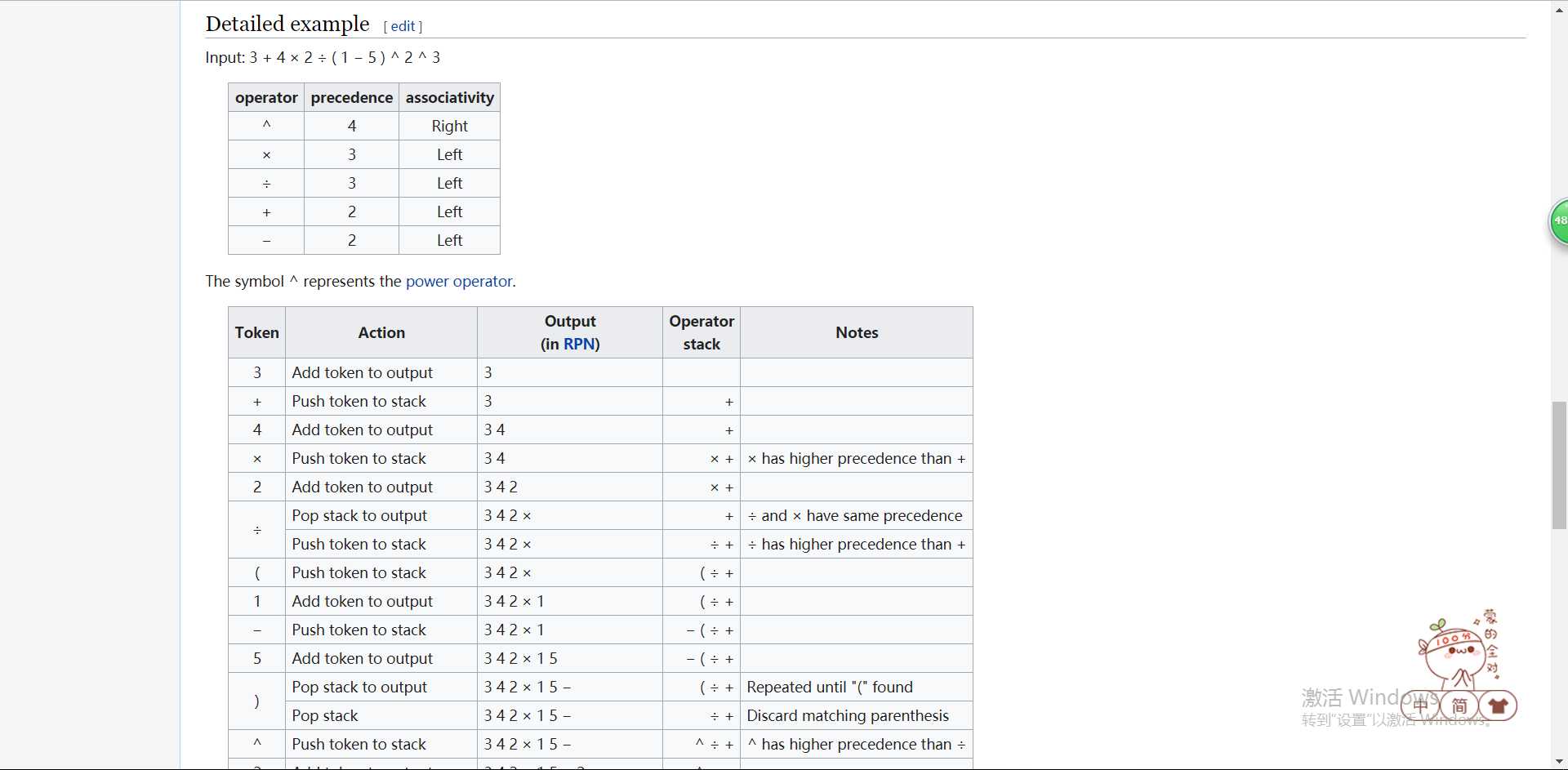The width and height of the screenshot is (1568, 770).
Task: Toggle the 中 Chinese input mode button
Action: [x=1420, y=705]
